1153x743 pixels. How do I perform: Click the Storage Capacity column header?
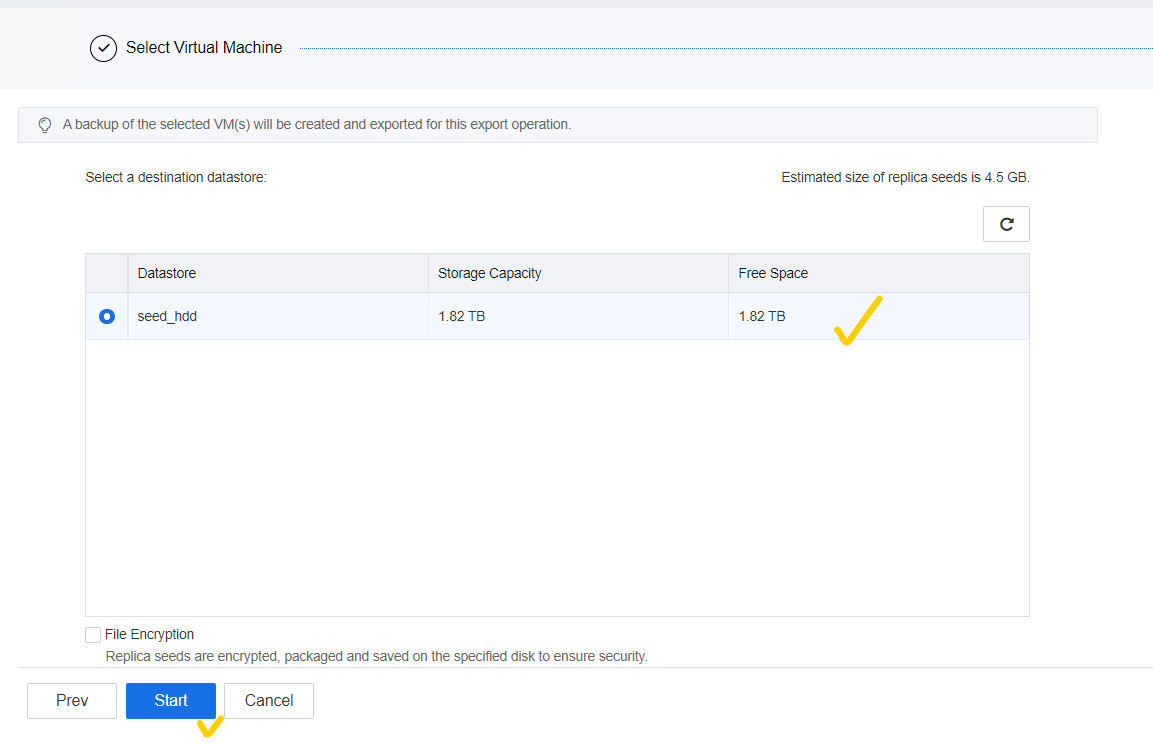578,273
